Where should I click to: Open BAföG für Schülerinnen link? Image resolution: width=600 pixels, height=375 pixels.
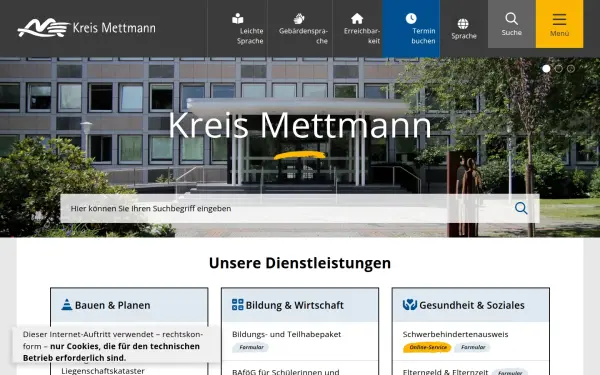(x=285, y=371)
